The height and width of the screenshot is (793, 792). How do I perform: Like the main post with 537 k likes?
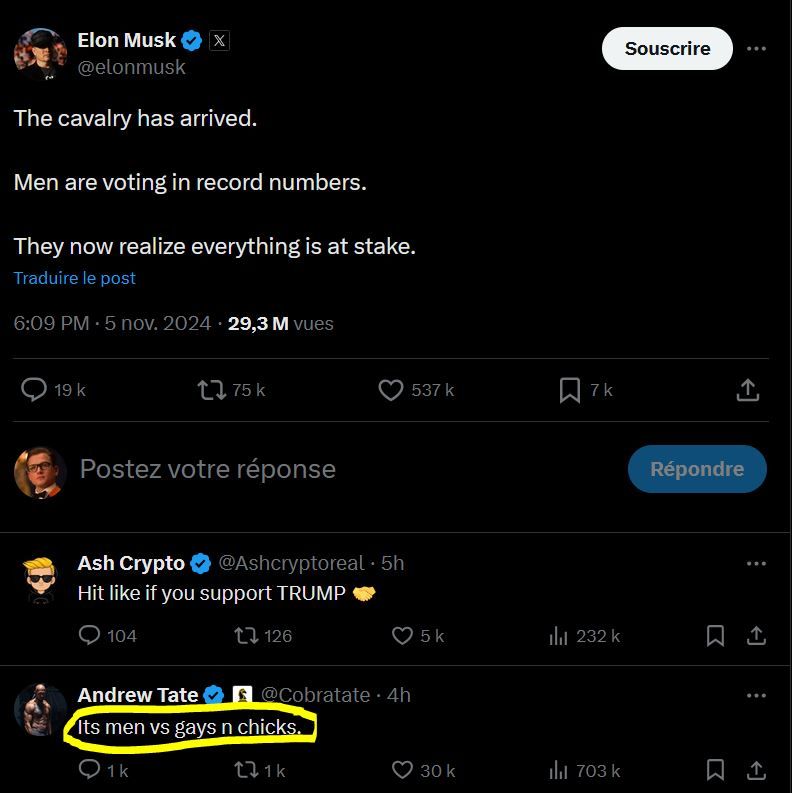(x=391, y=390)
